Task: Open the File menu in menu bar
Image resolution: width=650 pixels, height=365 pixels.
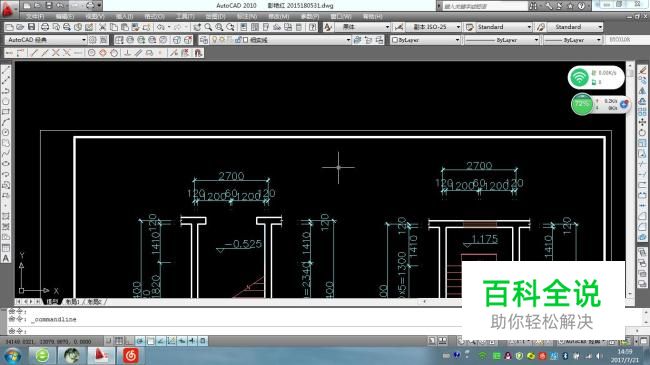Action: click(x=35, y=16)
